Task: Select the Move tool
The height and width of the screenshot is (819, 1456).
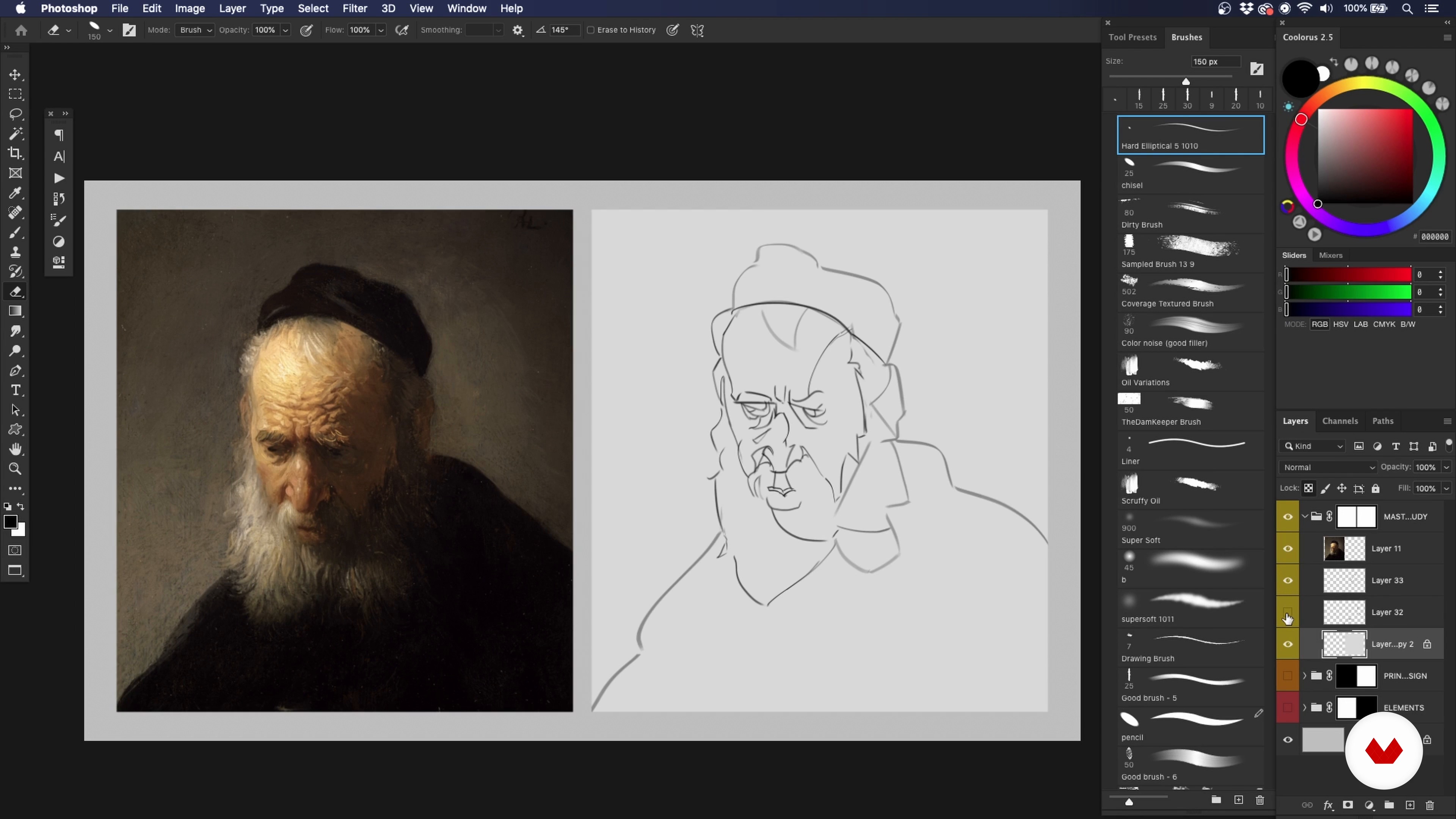Action: tap(15, 75)
